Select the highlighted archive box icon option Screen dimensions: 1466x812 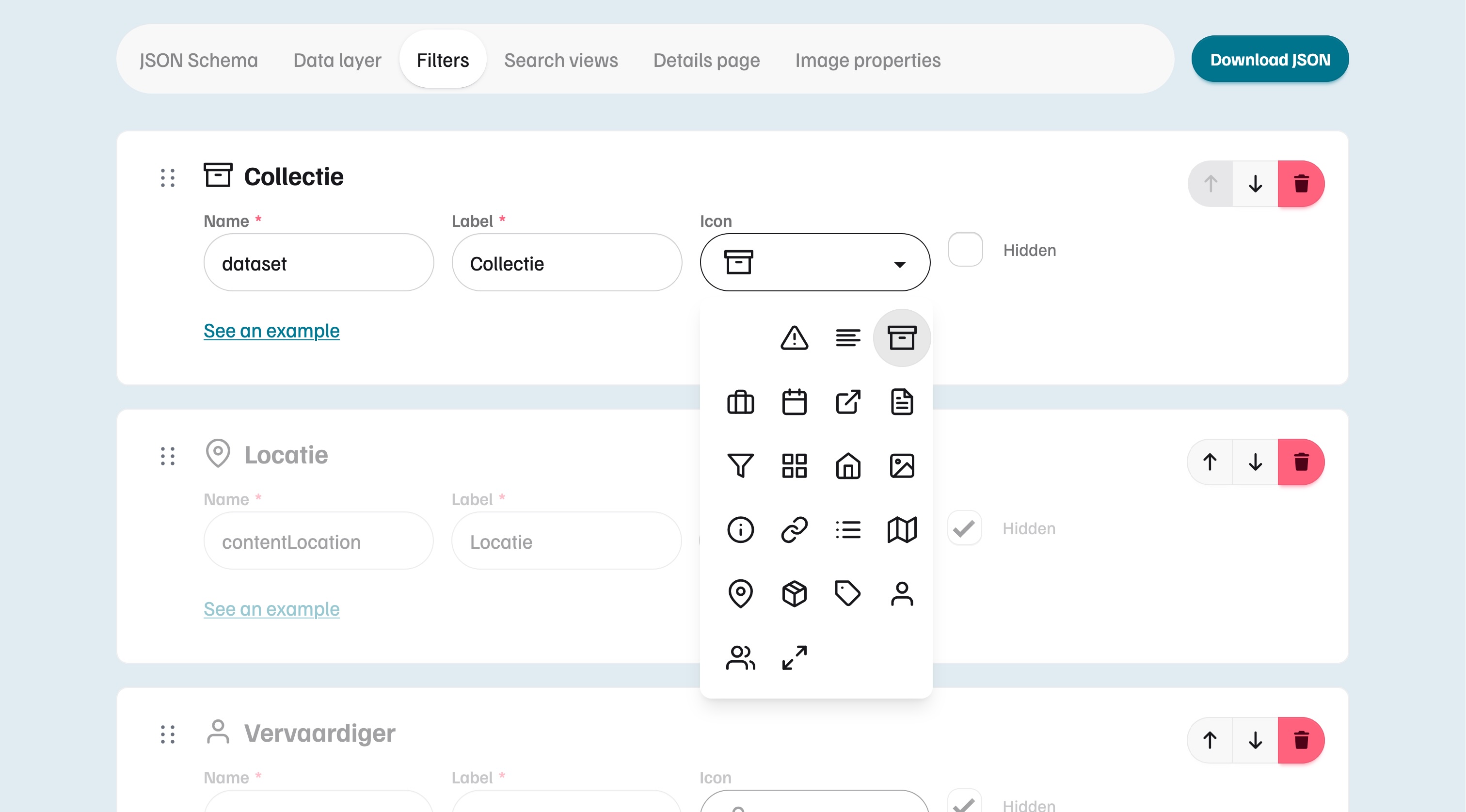(x=902, y=338)
